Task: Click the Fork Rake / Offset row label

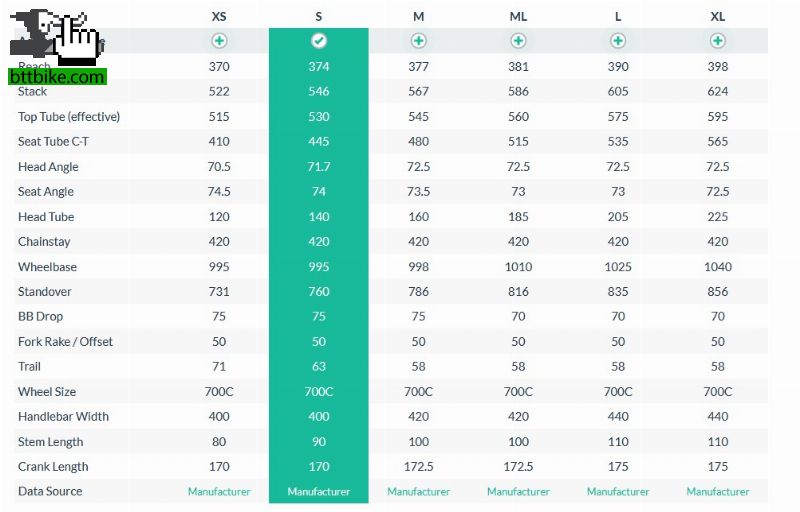Action: pyautogui.click(x=65, y=342)
